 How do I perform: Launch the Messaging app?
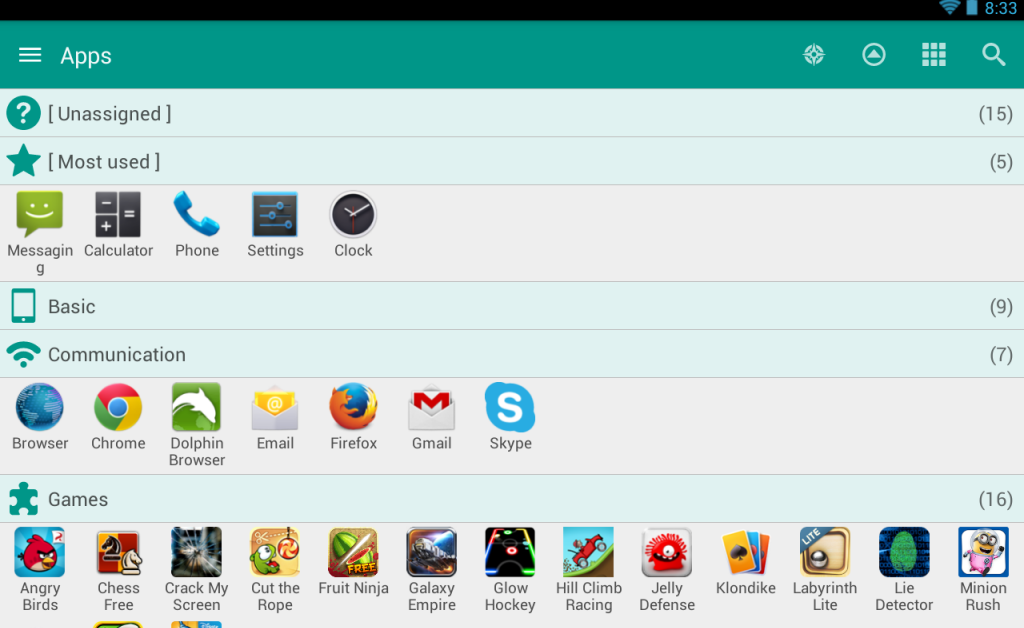pyautogui.click(x=40, y=232)
